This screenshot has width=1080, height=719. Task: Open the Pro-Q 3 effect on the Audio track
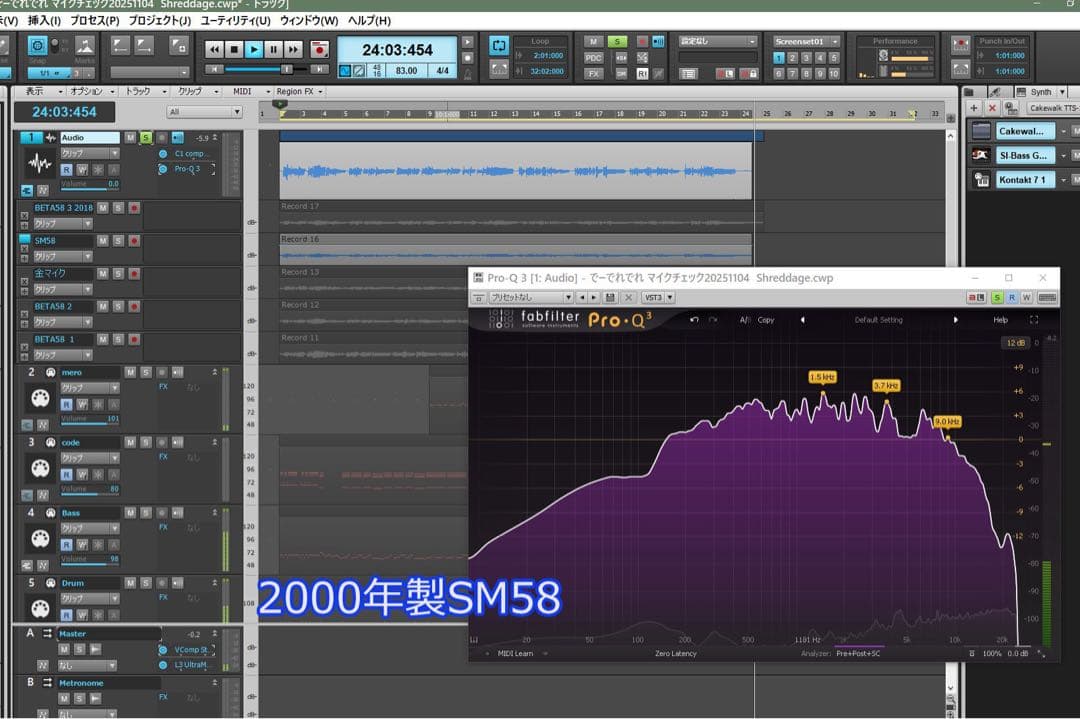(190, 167)
